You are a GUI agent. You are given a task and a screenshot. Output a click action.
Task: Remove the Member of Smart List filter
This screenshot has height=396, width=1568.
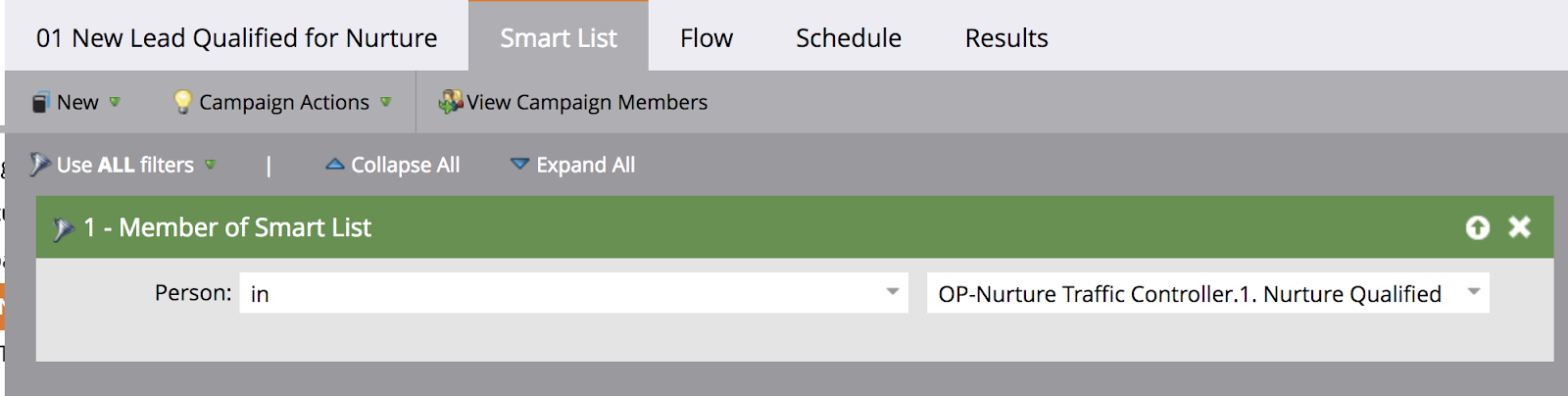click(1519, 227)
